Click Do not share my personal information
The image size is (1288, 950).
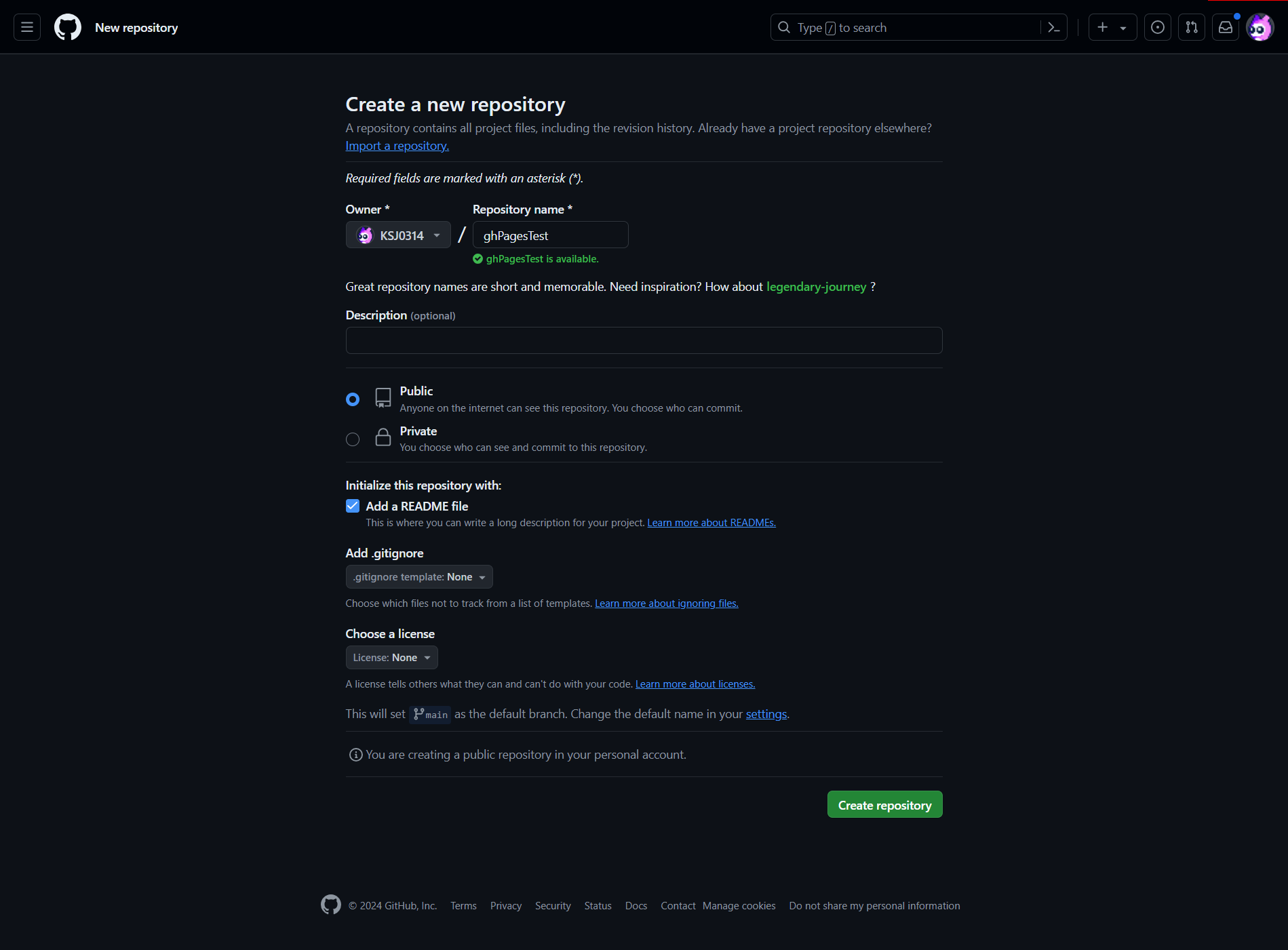point(875,906)
